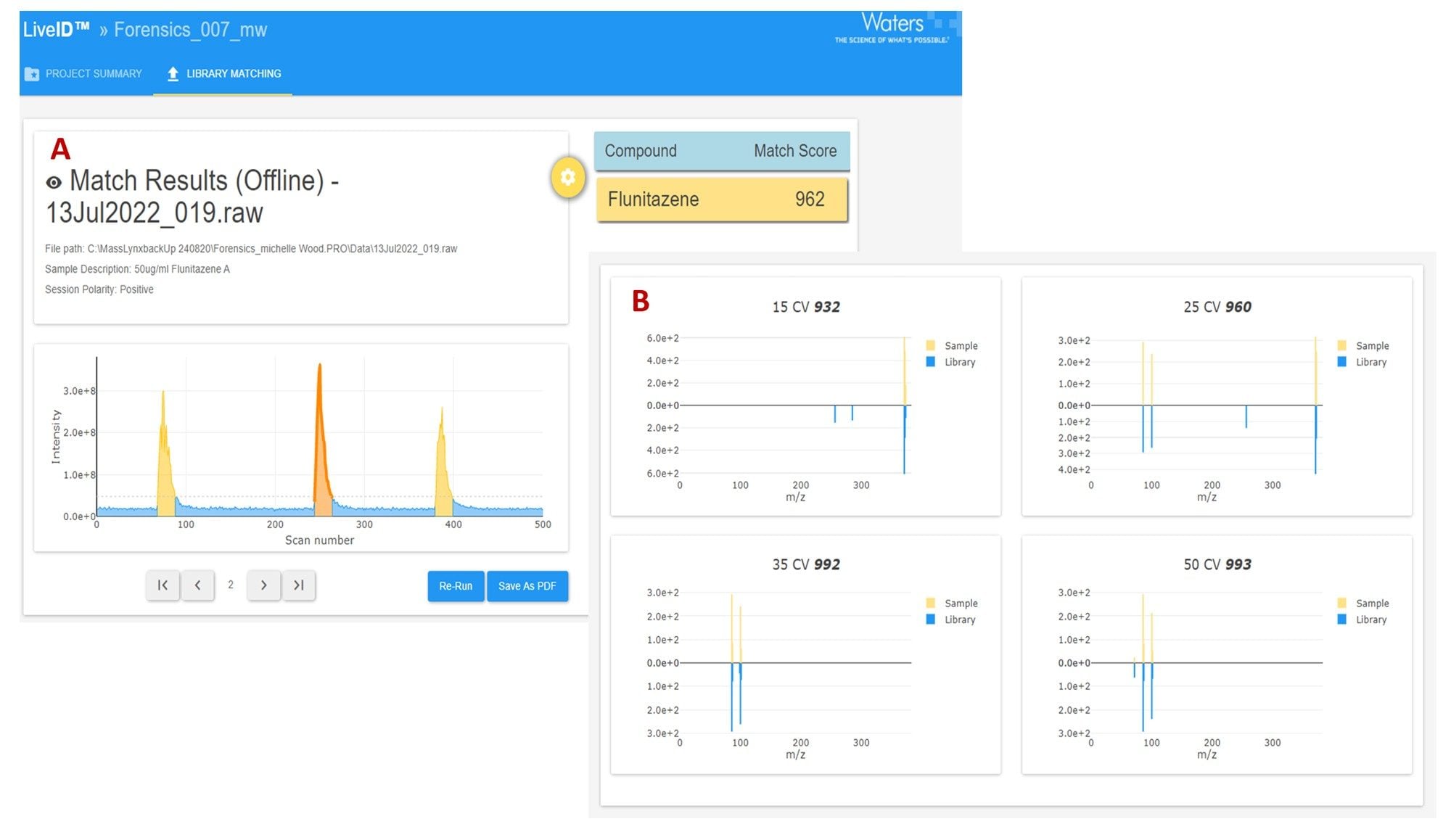Click the settings gear icon near Match Results
Image resolution: width=1451 pixels, height=840 pixels.
566,178
